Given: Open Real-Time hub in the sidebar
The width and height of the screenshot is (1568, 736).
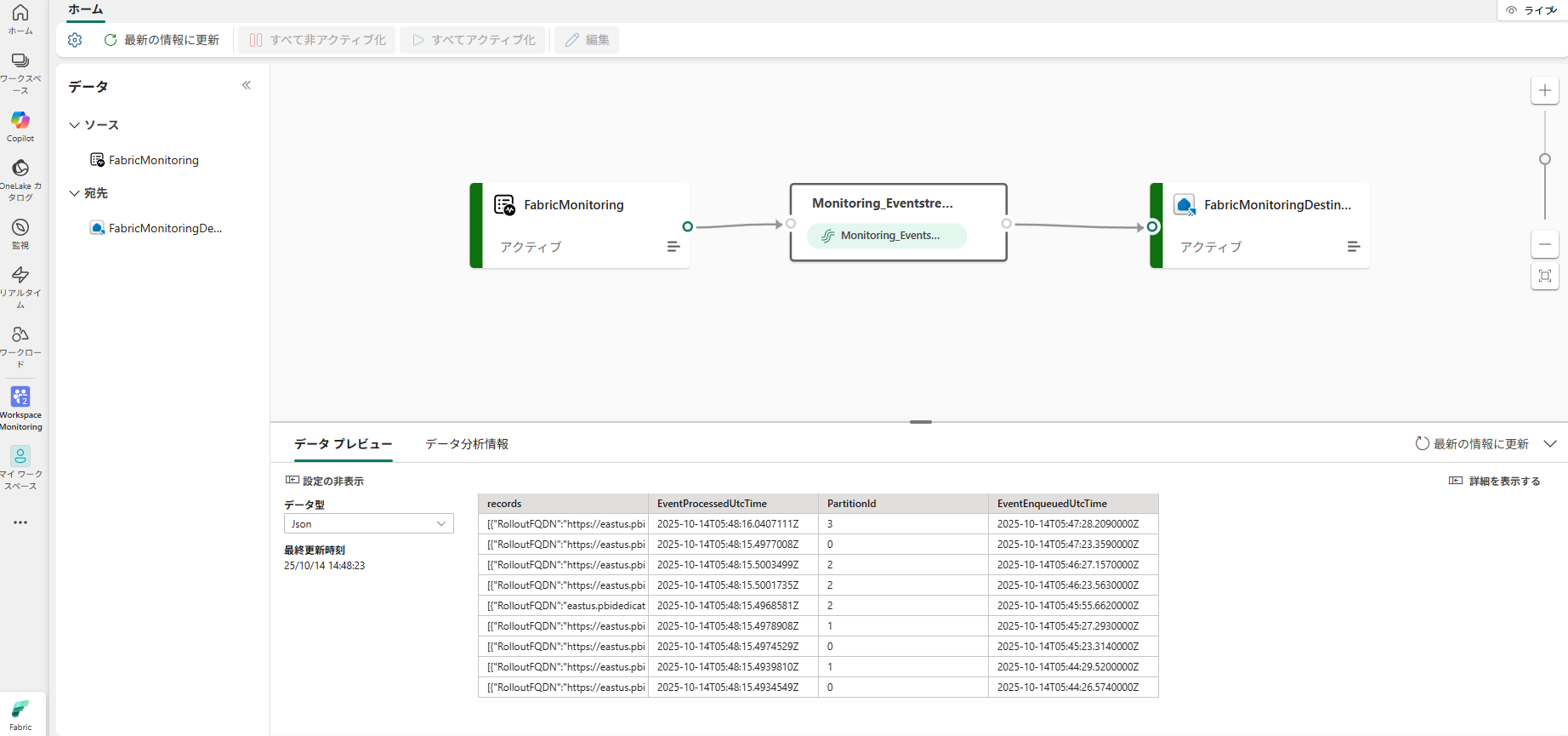Looking at the screenshot, I should point(20,287).
